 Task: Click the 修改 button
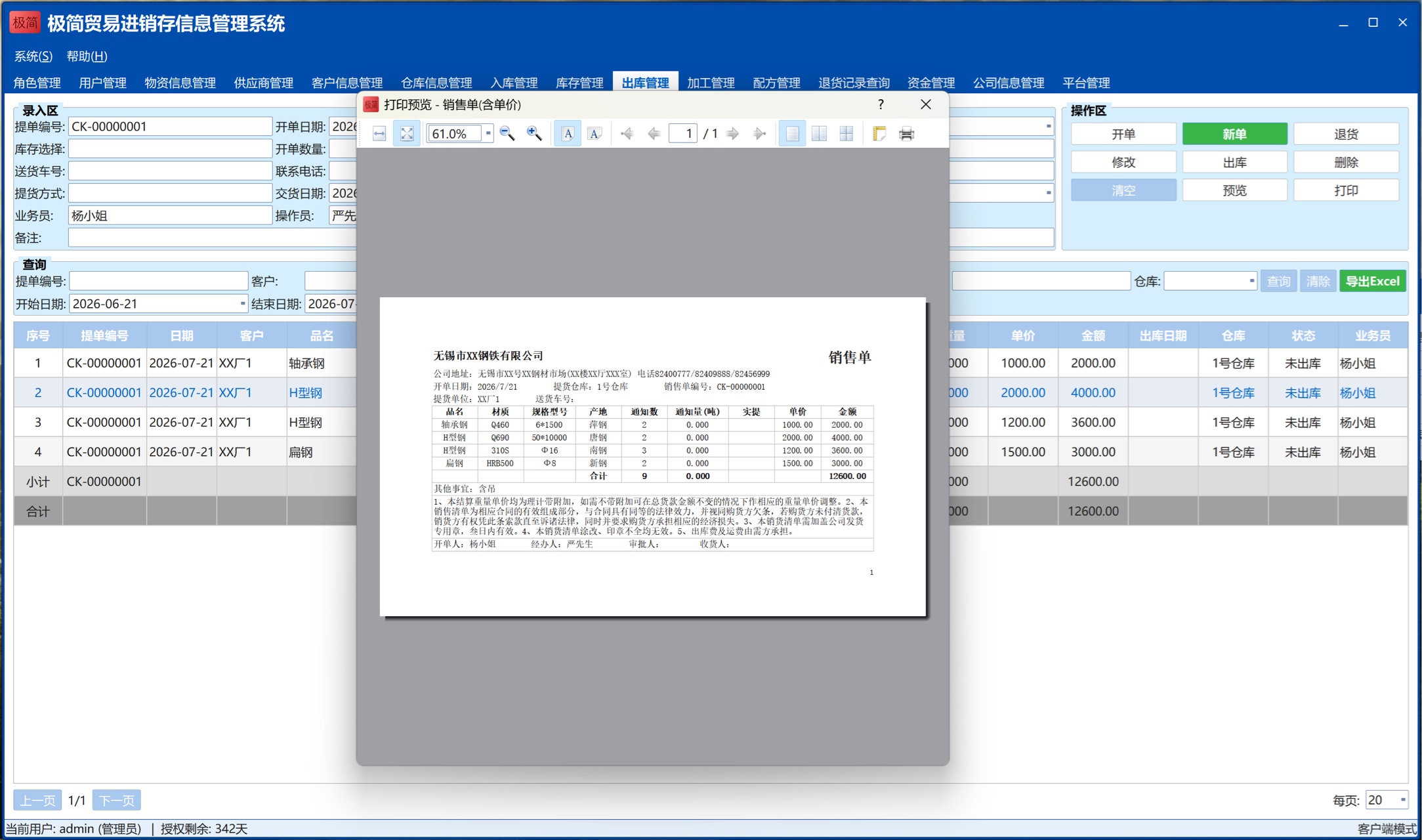point(1123,162)
